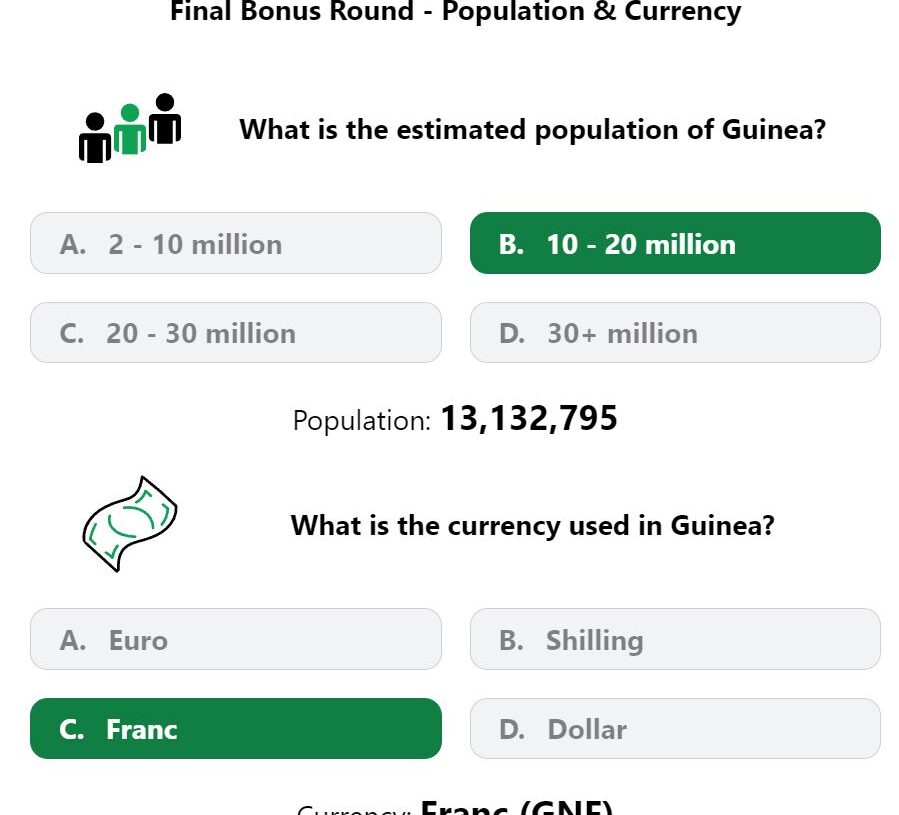Select answer A. 2 - 10 million
Image resolution: width=899 pixels, height=815 pixels.
pyautogui.click(x=236, y=243)
